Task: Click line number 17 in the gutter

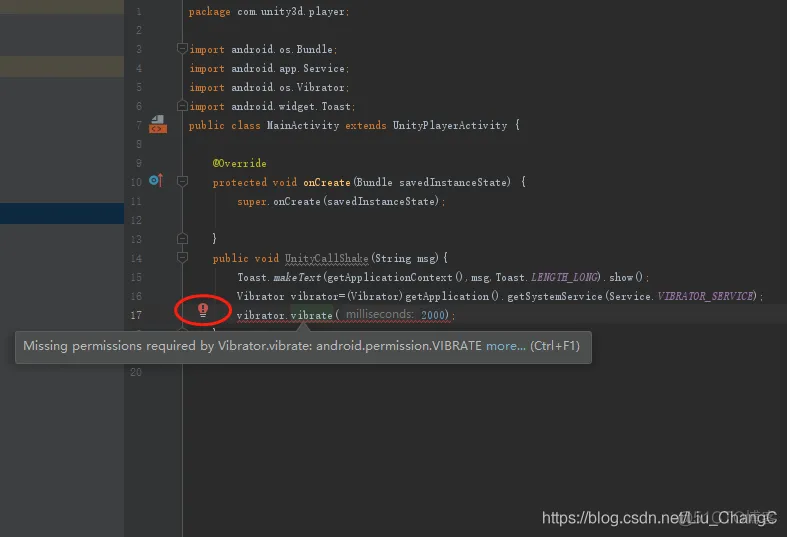Action: click(x=136, y=315)
